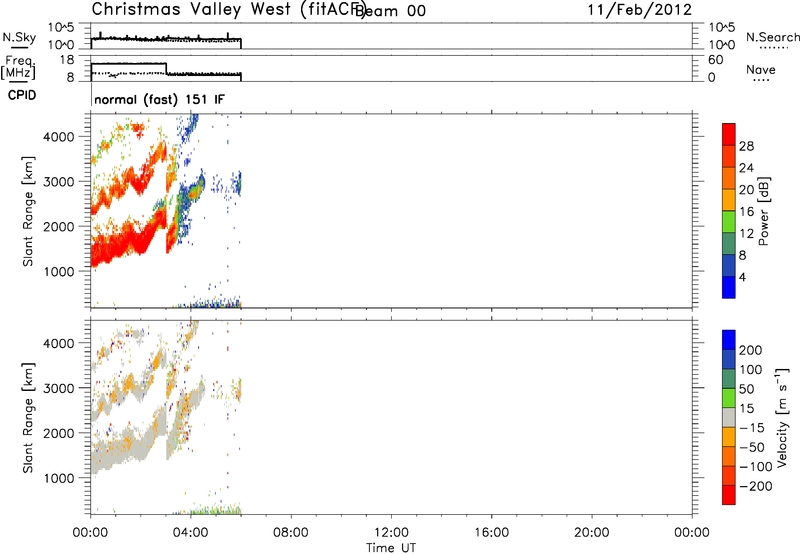
Task: Click the red bottom of velocity color bar
Action: (729, 495)
